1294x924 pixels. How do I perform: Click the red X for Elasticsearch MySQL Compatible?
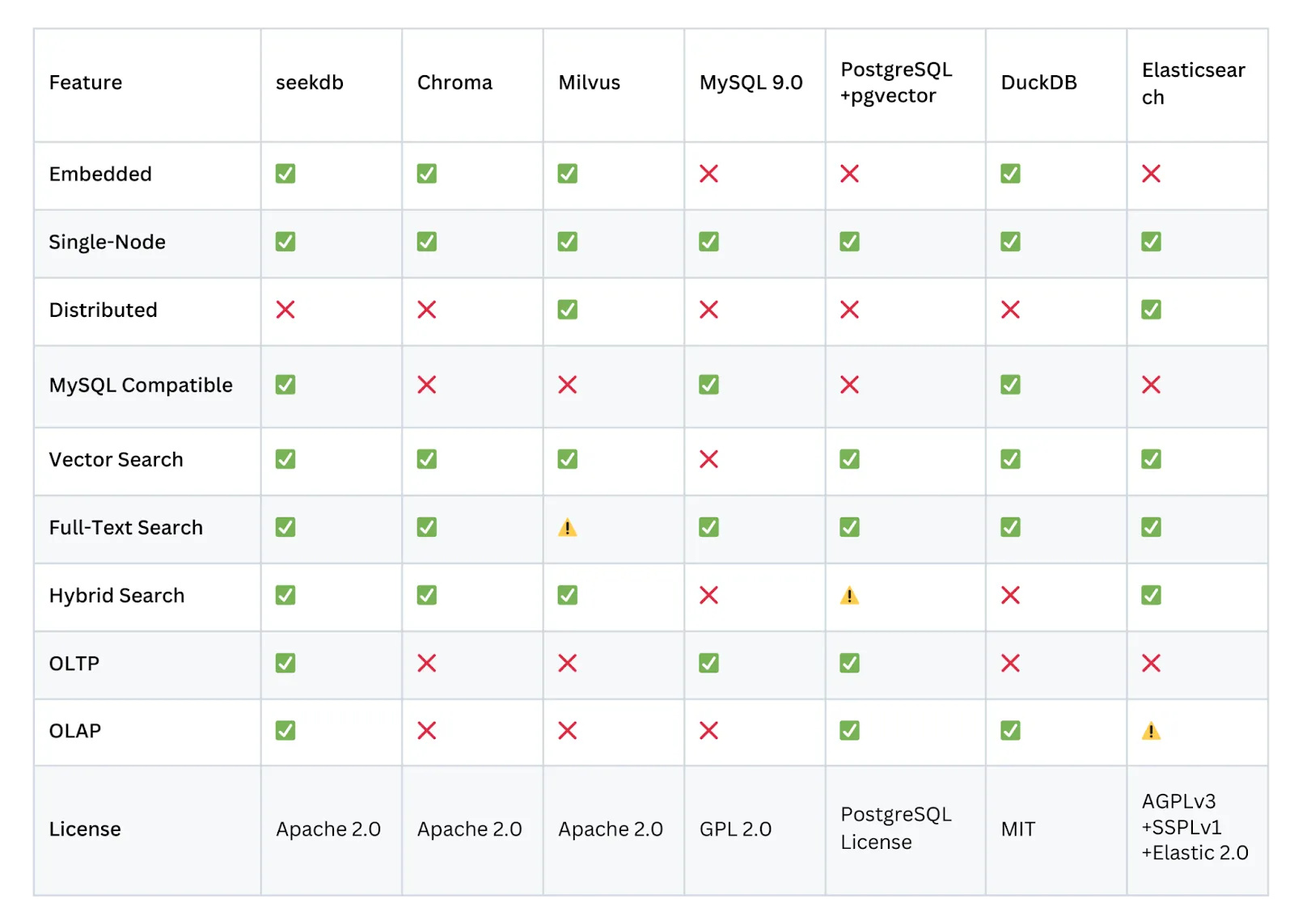click(x=1151, y=385)
